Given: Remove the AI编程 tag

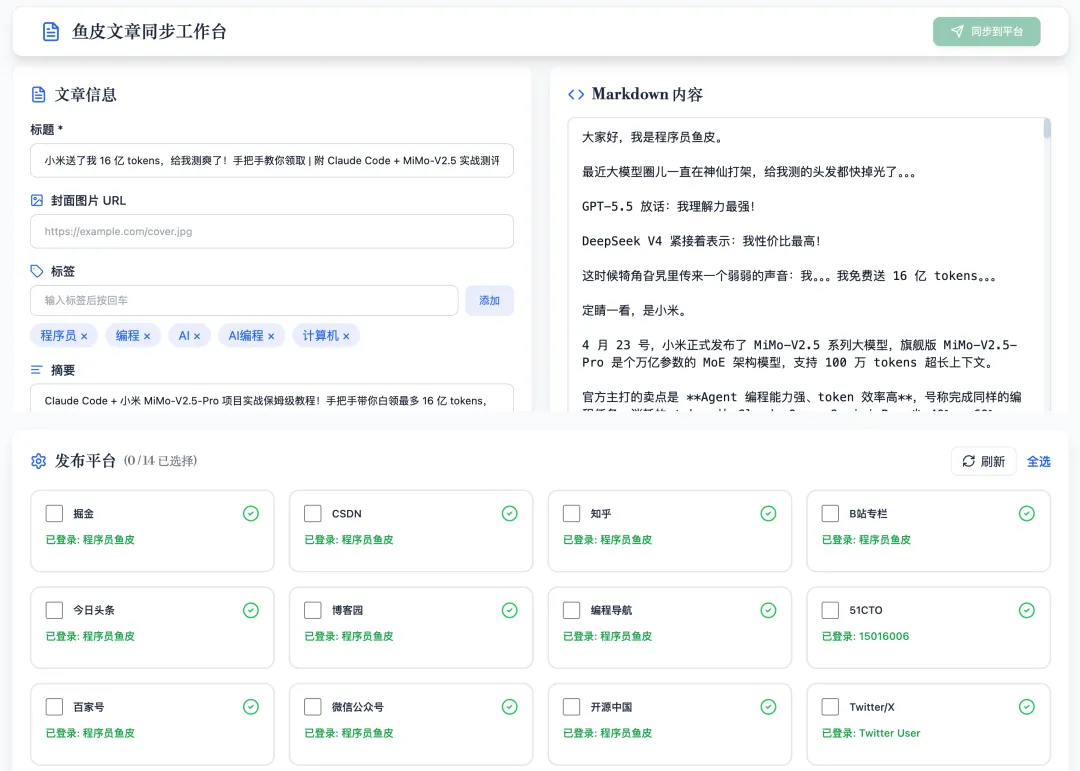Looking at the screenshot, I should tap(271, 336).
